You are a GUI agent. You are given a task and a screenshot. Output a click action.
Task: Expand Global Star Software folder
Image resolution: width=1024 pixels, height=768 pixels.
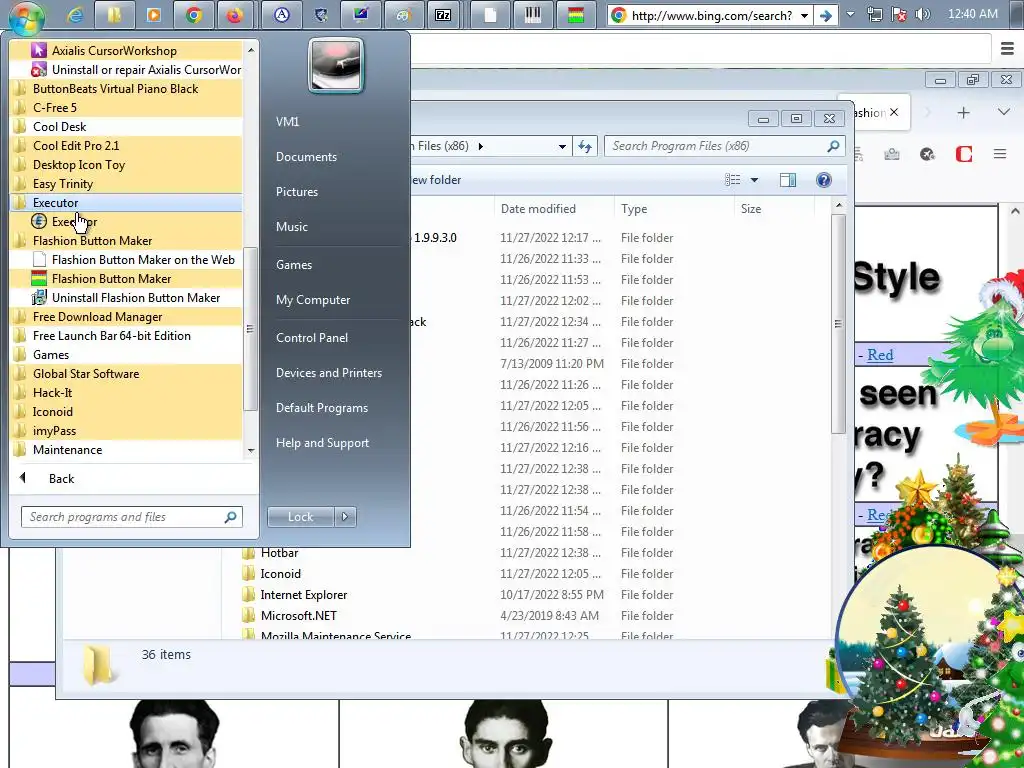click(x=126, y=374)
